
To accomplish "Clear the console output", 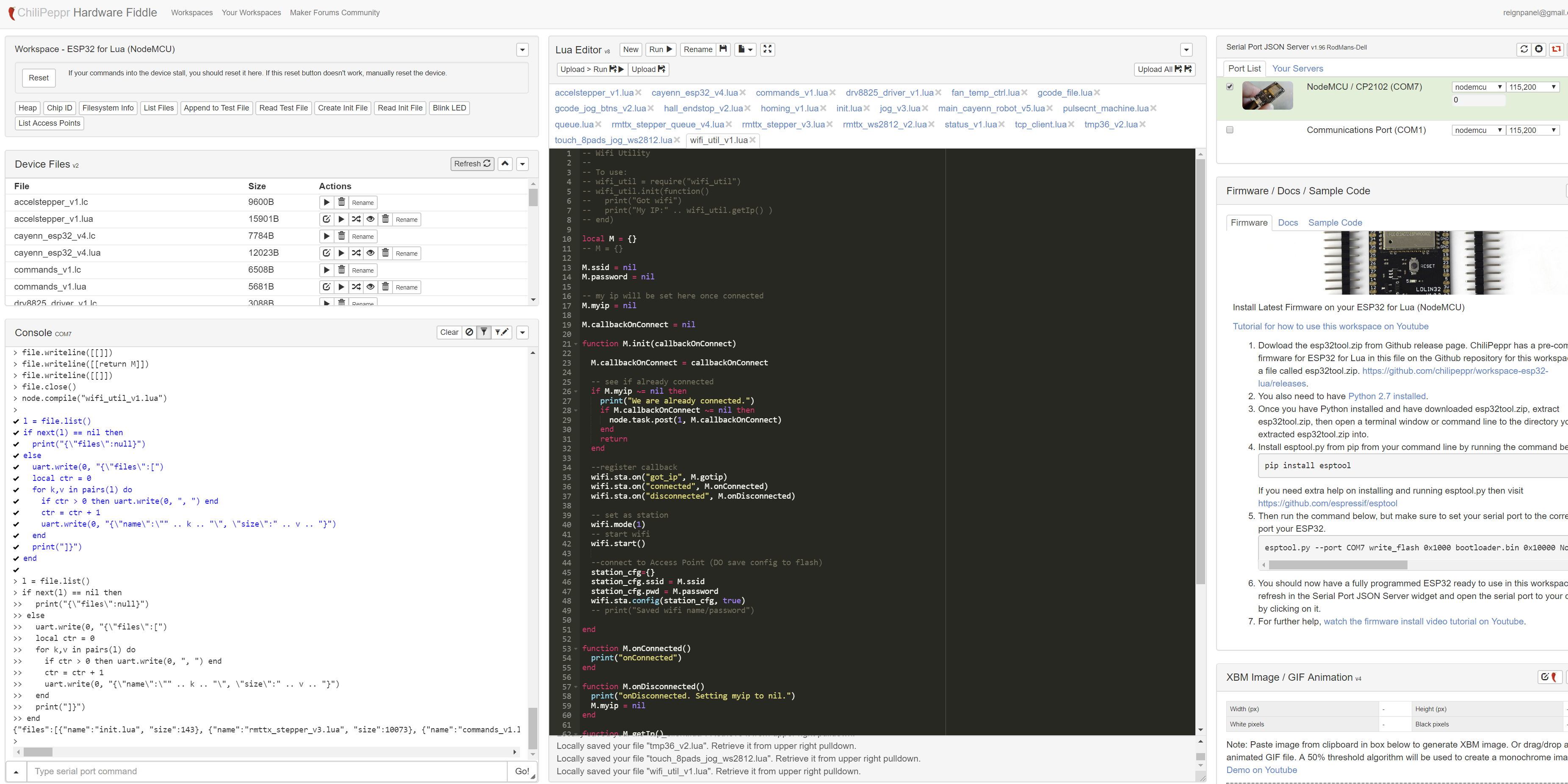I will [x=449, y=333].
